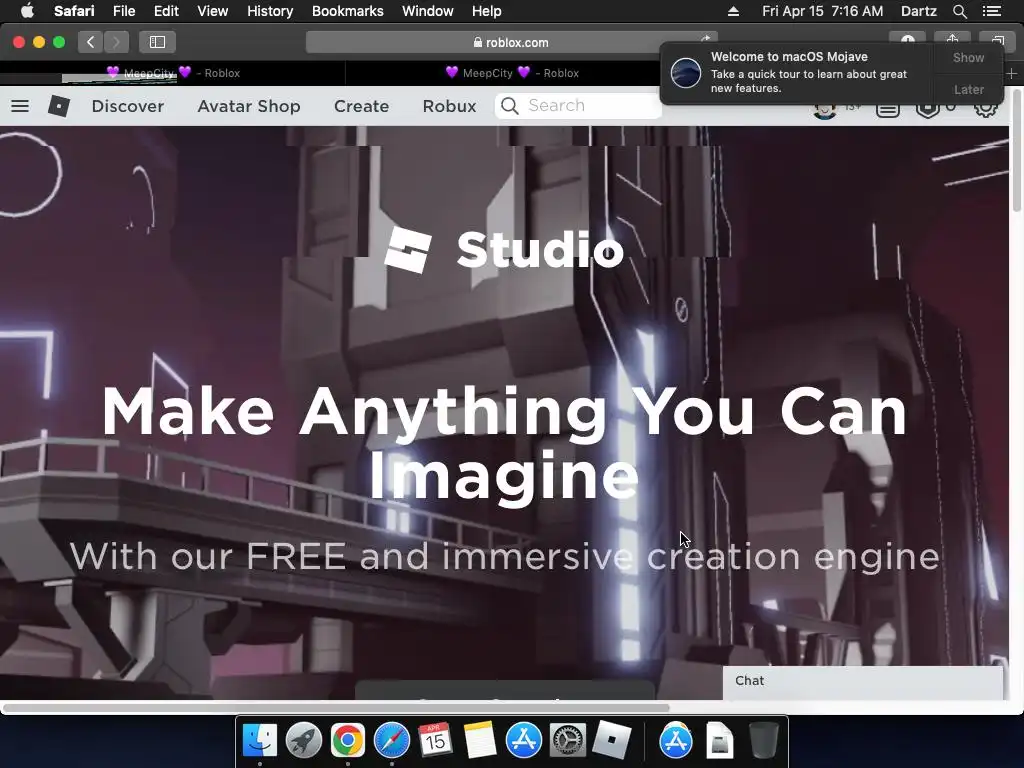1024x768 pixels.
Task: Click the Roblox Studio logo banner
Action: pos(504,250)
